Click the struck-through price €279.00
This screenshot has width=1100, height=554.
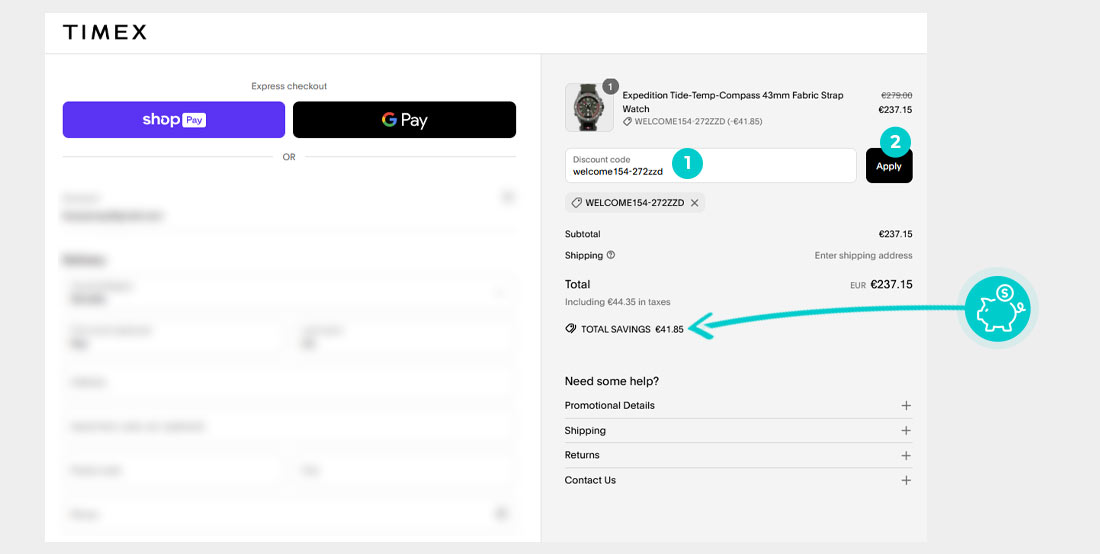[x=897, y=95]
